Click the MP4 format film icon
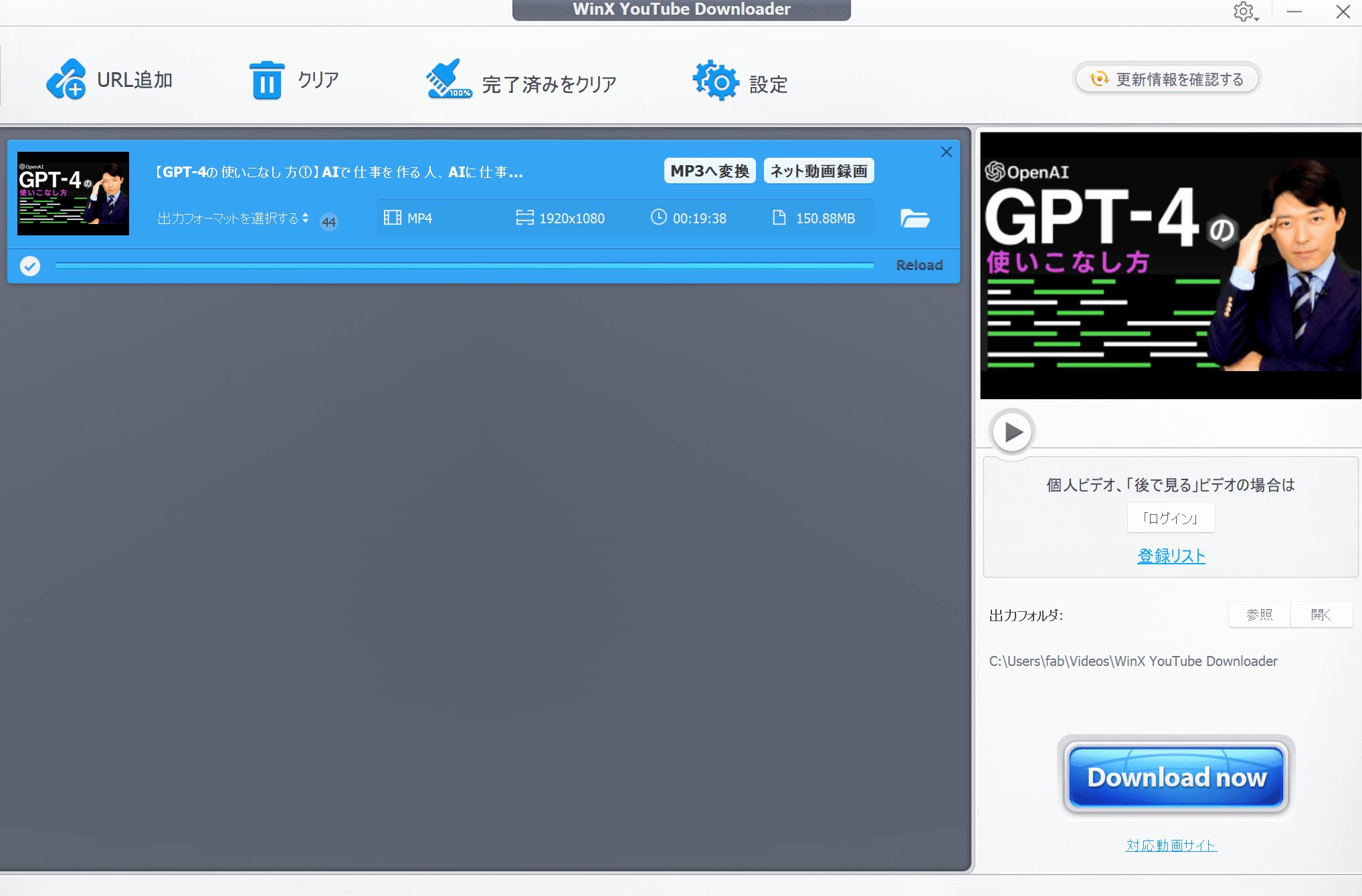Screen dimensions: 1362x896 coord(393,218)
